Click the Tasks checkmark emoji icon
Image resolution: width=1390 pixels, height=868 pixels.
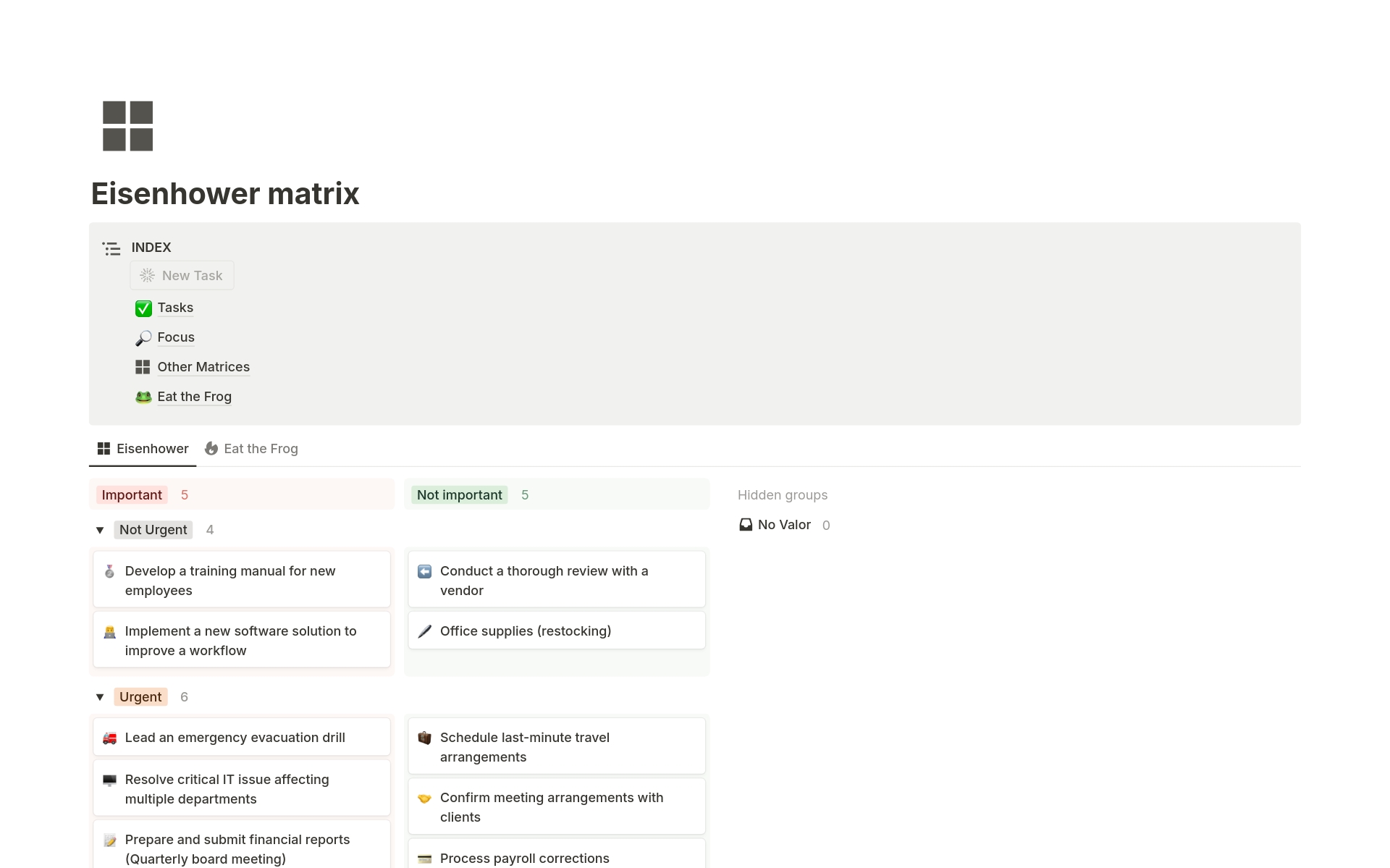pyautogui.click(x=143, y=307)
